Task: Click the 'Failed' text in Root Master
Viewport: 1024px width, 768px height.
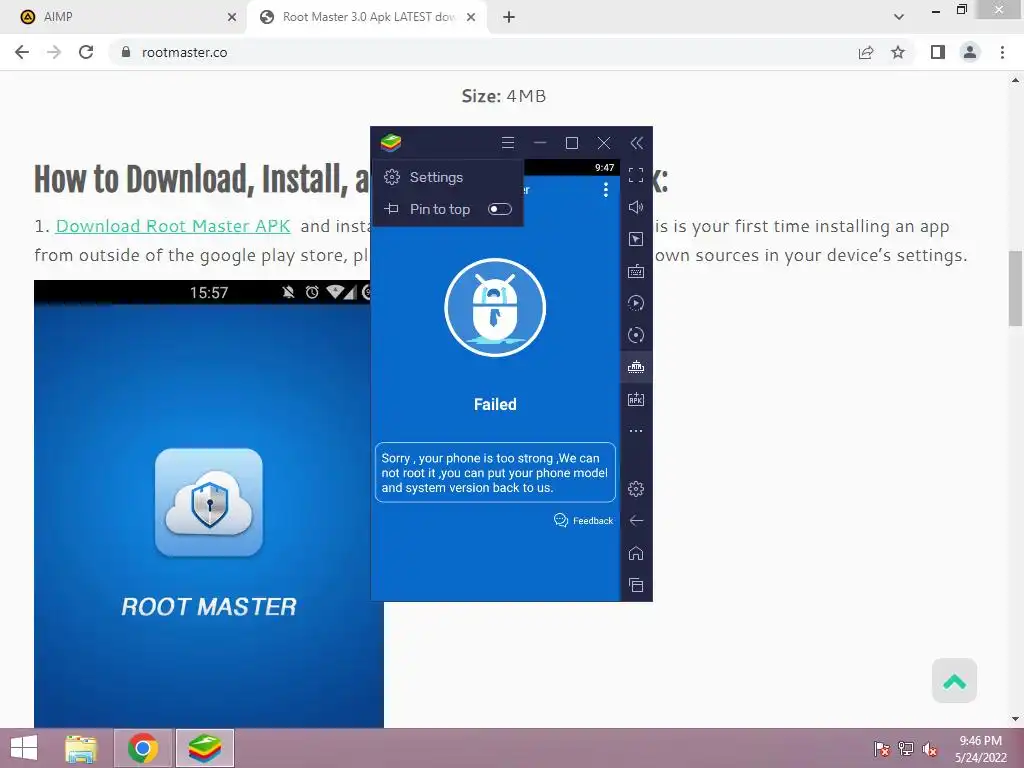Action: click(495, 404)
